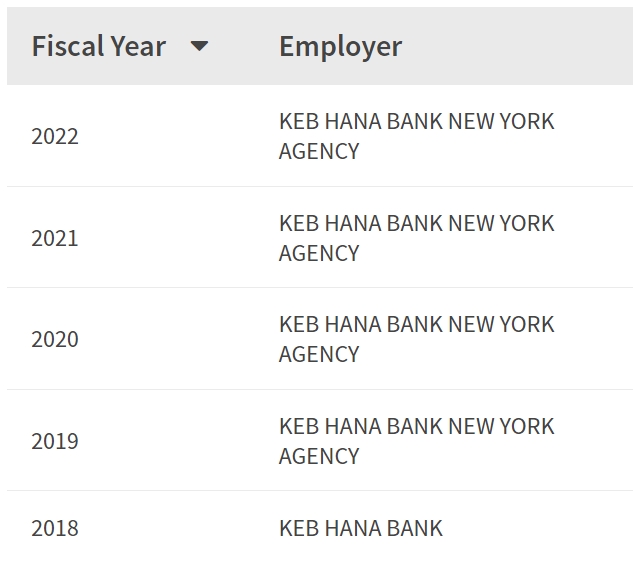Click KEB HANA BANK NEW YORK in 2020 row
Screen dimensions: 633x587
tap(416, 324)
